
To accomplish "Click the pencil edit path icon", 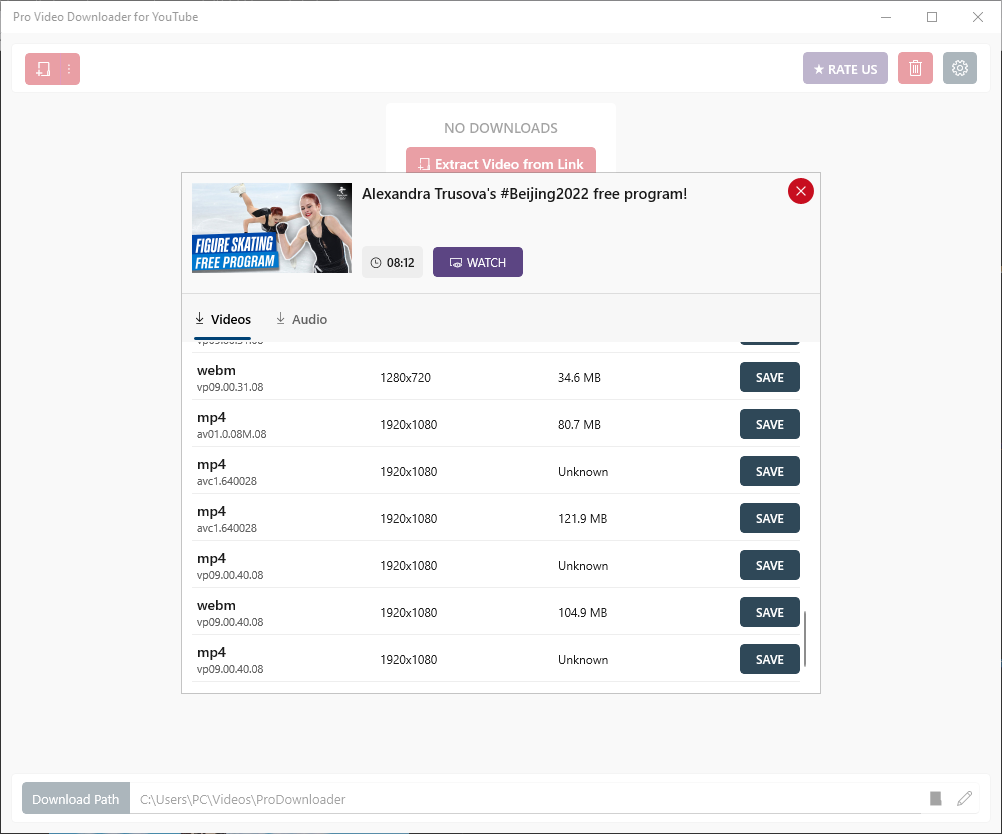I will coord(964,798).
